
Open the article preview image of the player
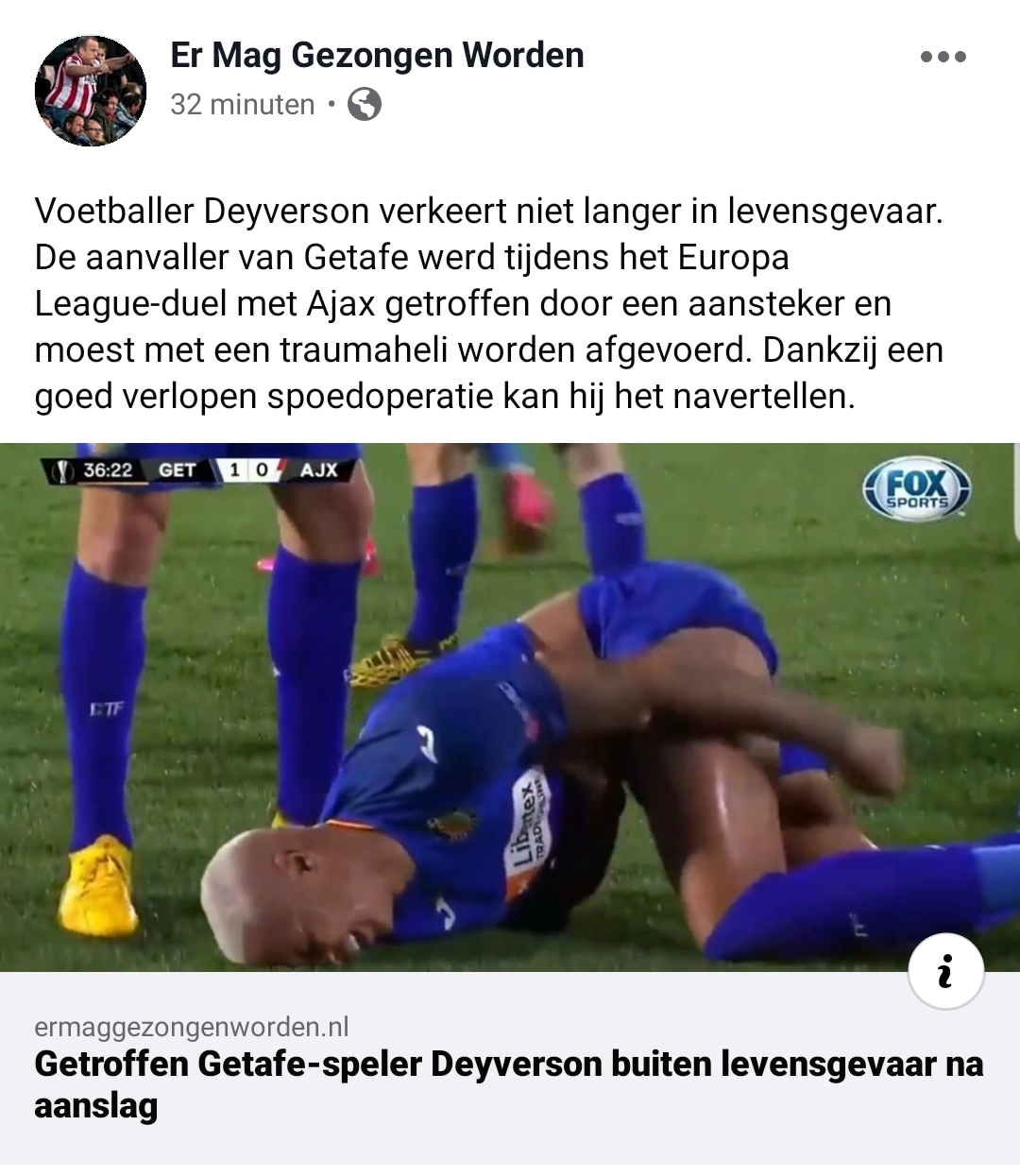510,707
